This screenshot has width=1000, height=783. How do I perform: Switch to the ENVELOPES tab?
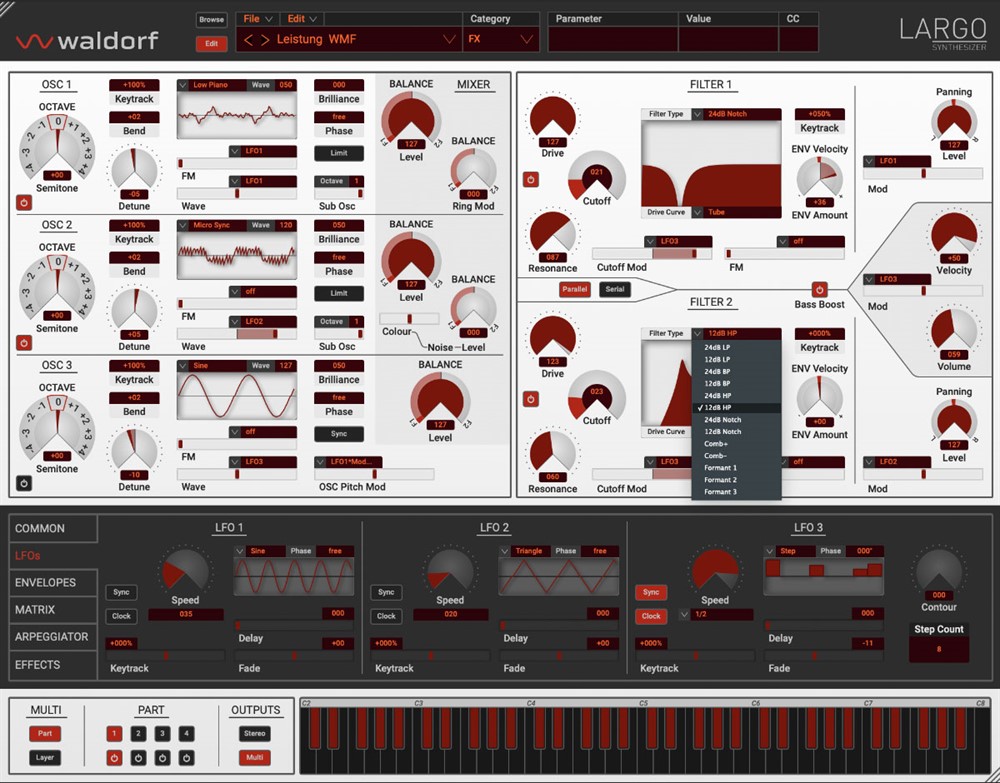coord(46,583)
